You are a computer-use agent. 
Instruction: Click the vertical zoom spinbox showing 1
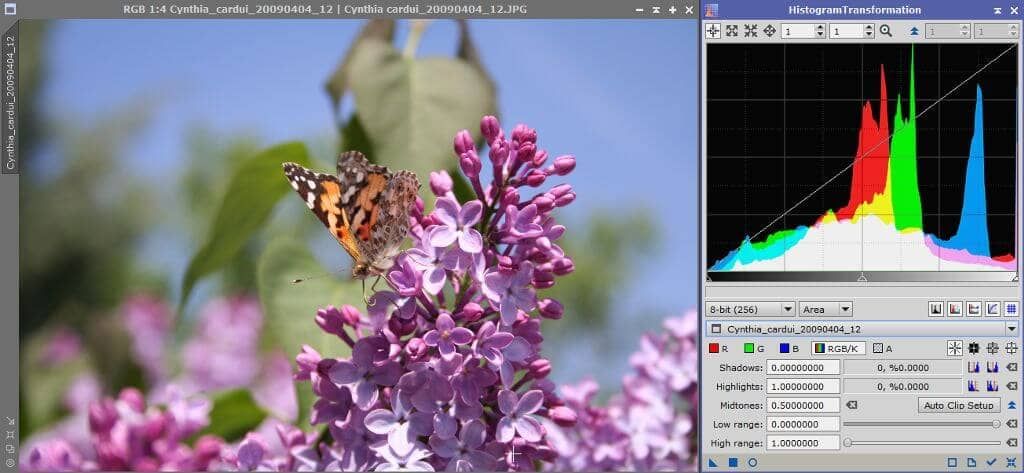tap(852, 31)
